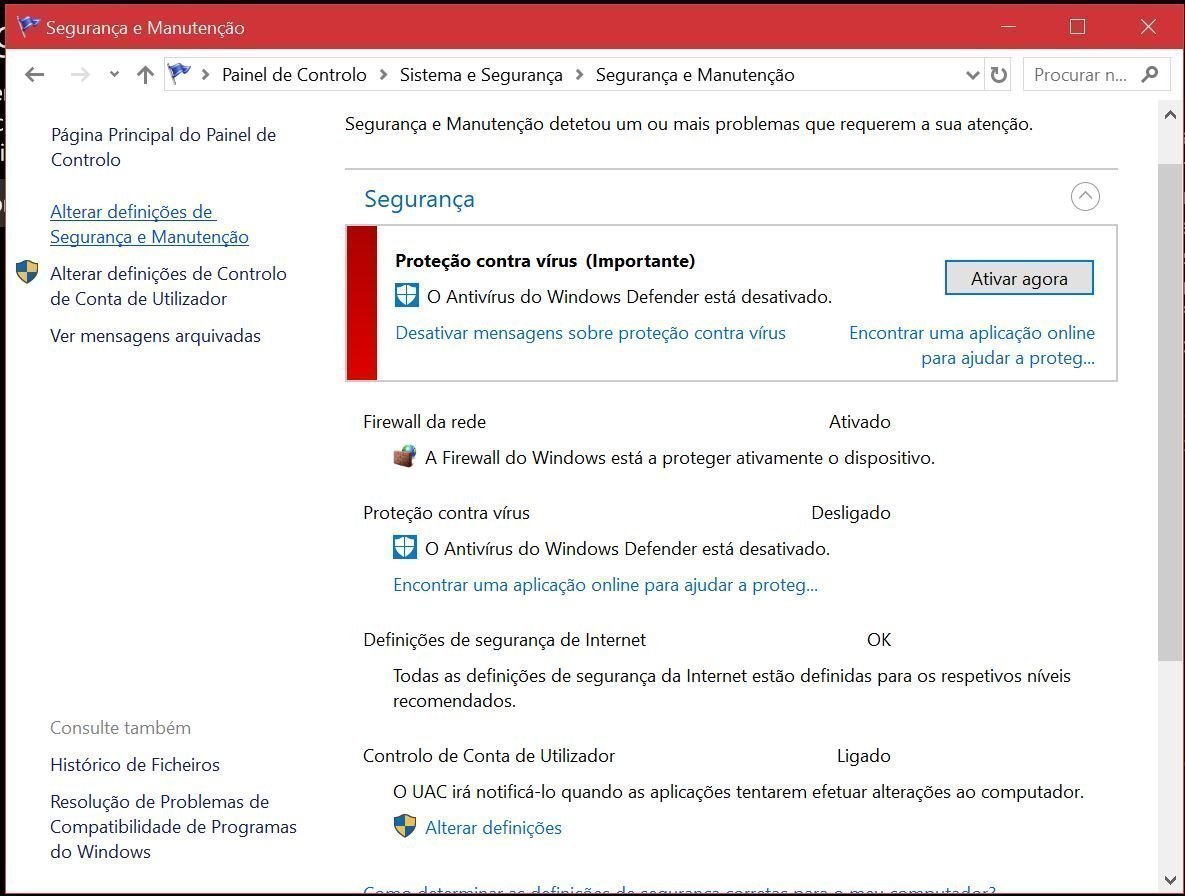Click Desativar mensagens sobre proteção contra vírus
Image resolution: width=1185 pixels, height=896 pixels.
coord(590,333)
